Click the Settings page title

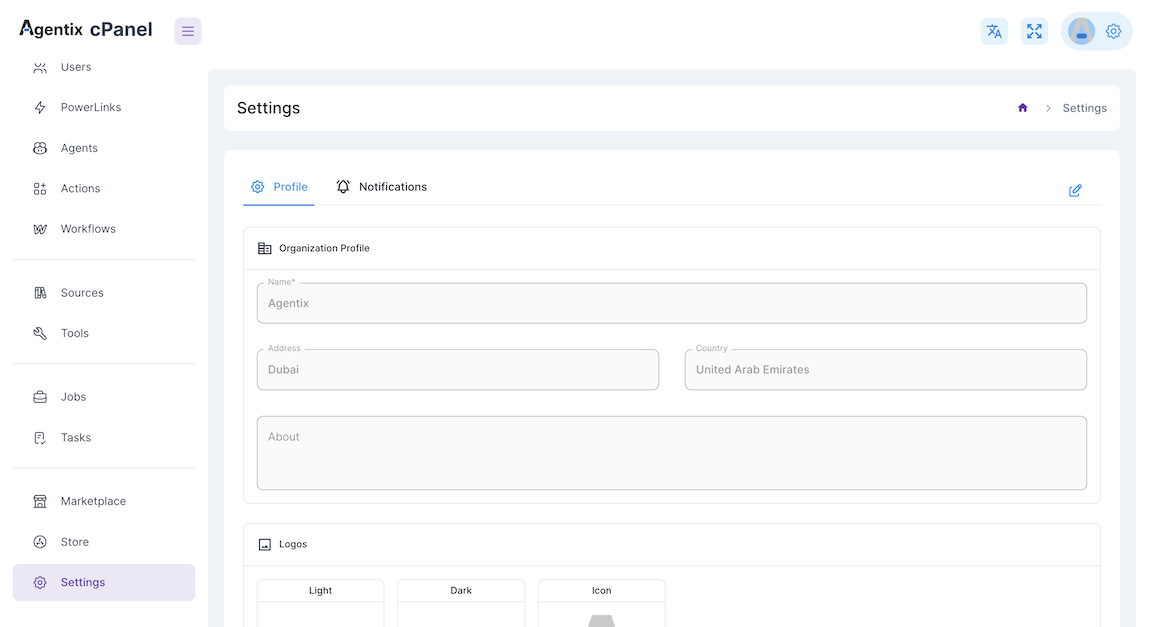[x=268, y=108]
